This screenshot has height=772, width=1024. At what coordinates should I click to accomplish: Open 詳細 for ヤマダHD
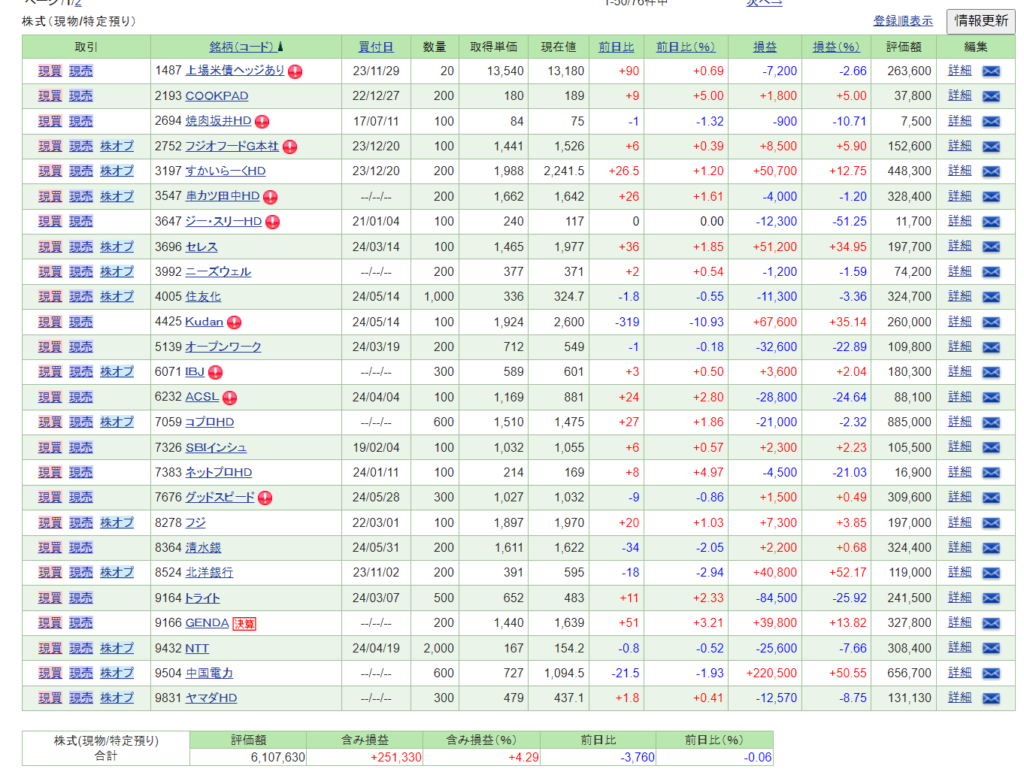959,698
